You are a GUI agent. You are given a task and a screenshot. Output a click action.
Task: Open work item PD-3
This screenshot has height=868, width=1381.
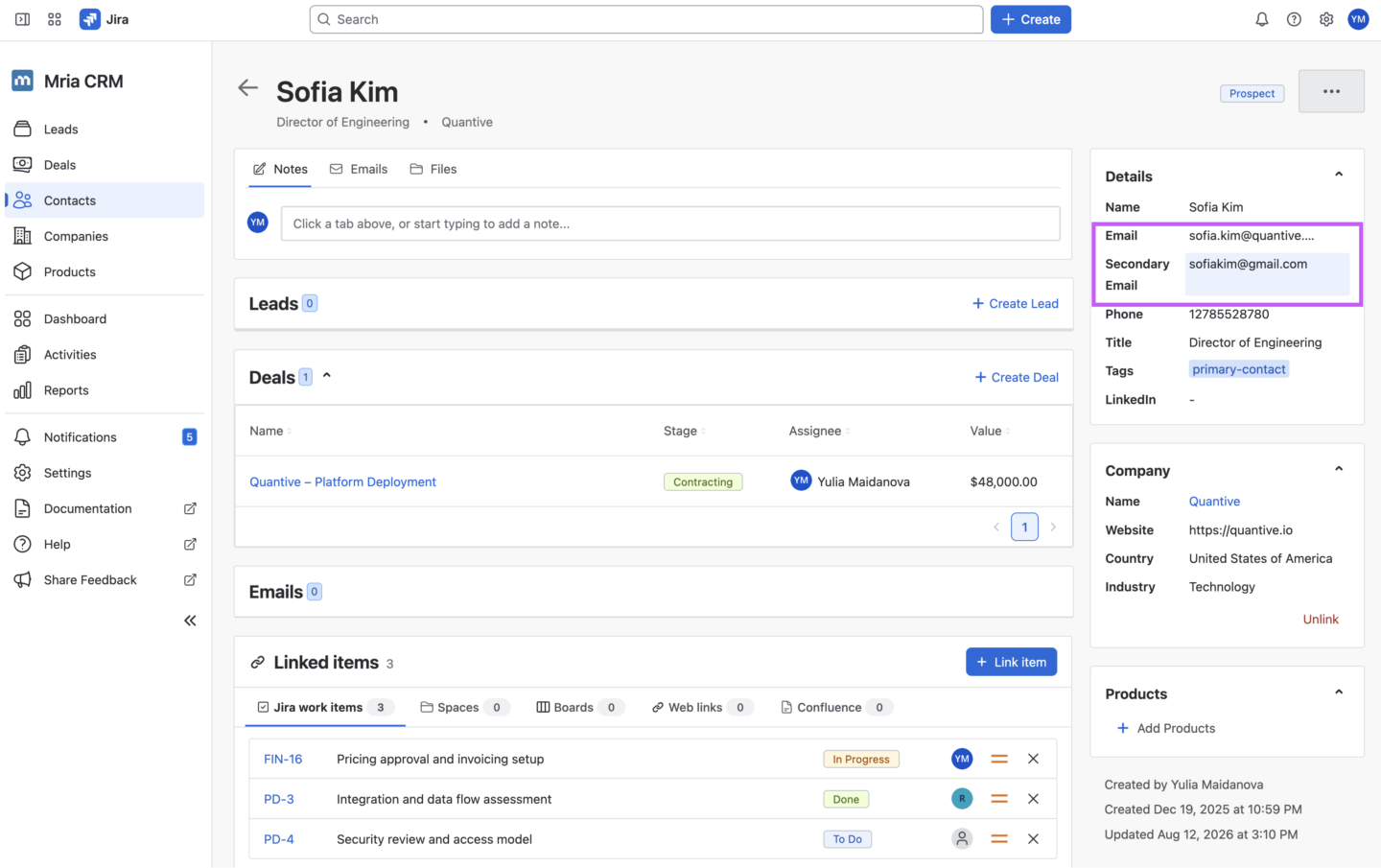point(279,799)
